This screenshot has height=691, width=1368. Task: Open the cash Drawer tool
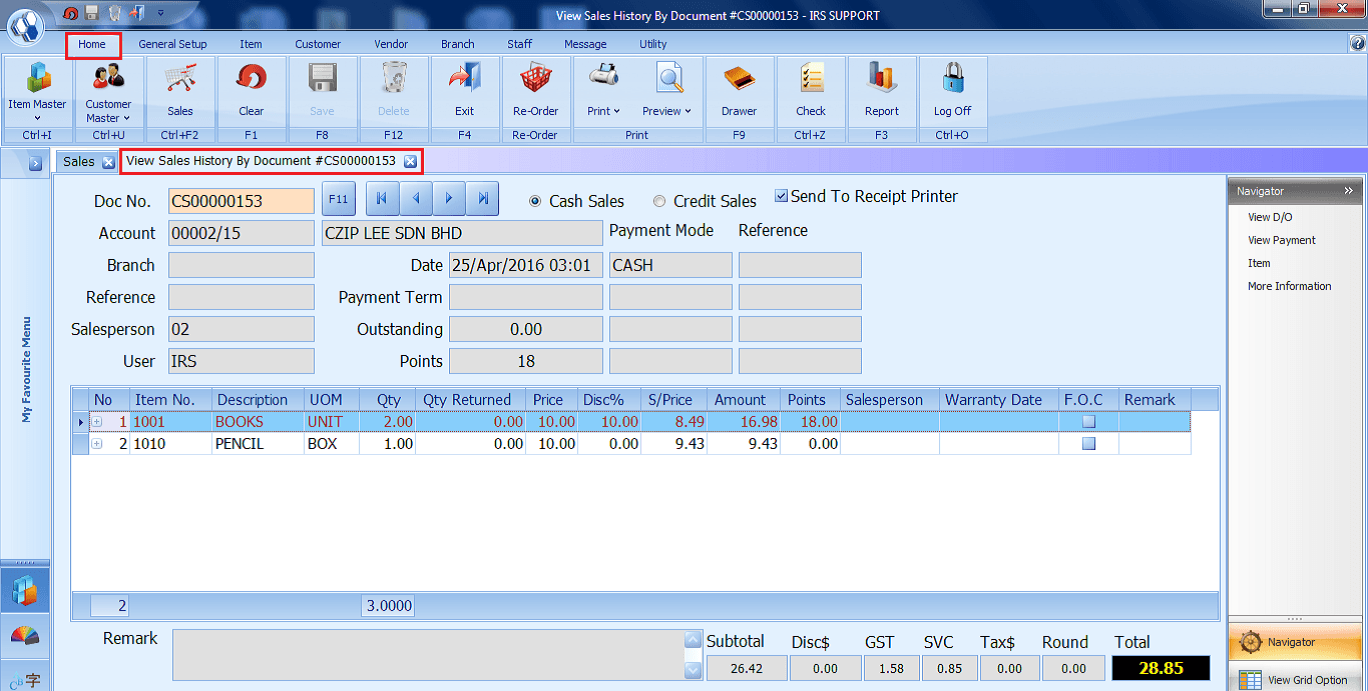point(739,91)
